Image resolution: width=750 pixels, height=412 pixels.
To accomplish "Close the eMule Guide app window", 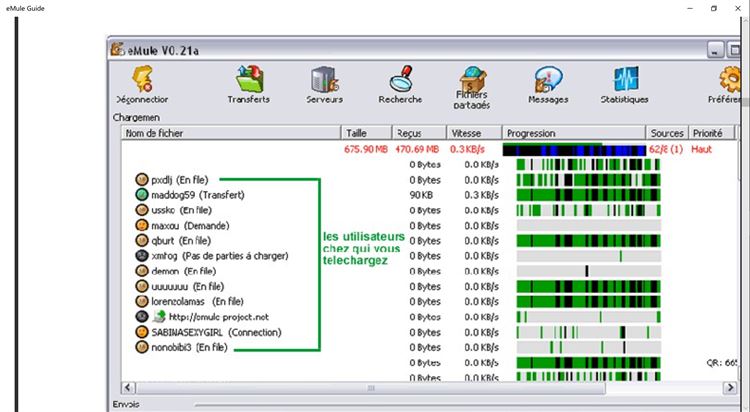I will 738,8.
